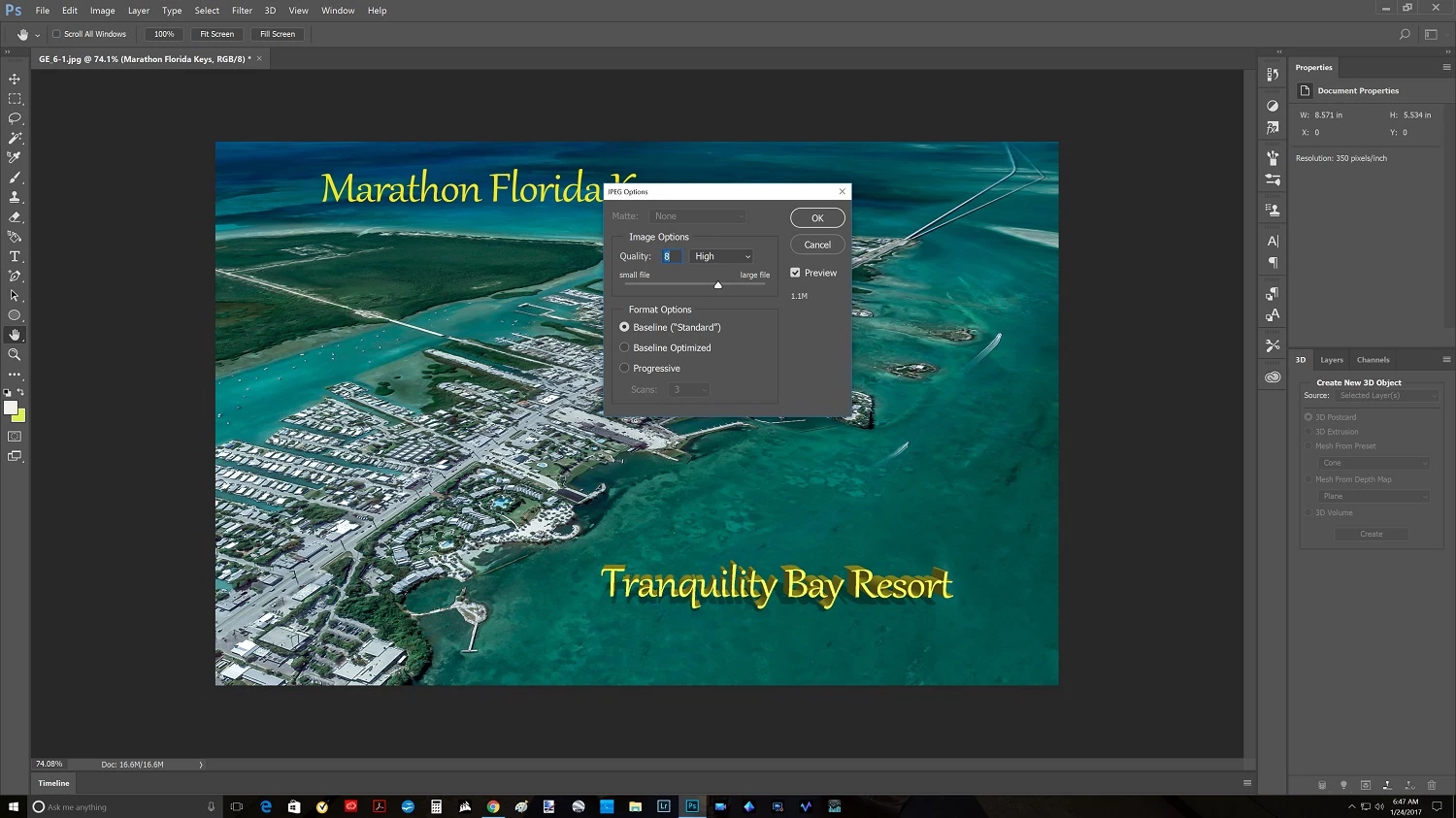Open Creative Cloud Libraries panel icon
1456x818 pixels.
click(1273, 376)
